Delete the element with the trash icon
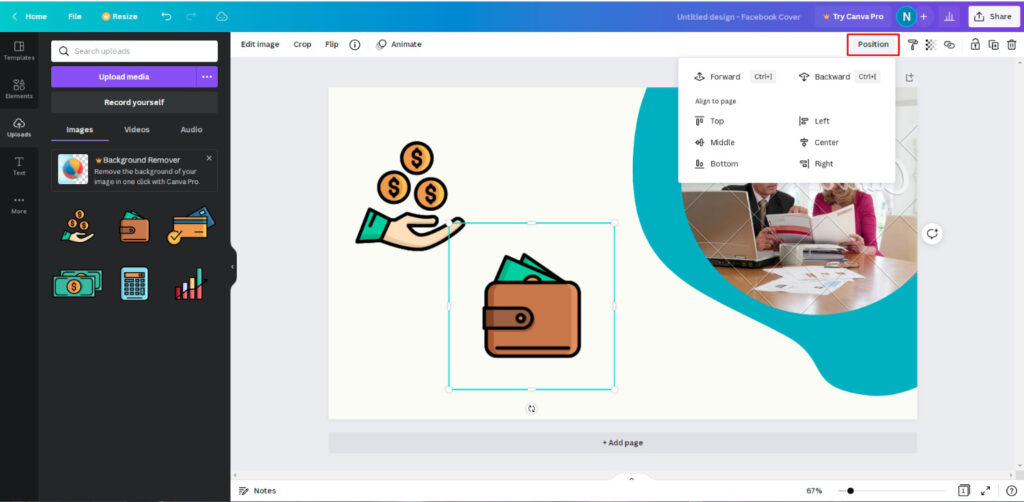 click(x=1011, y=45)
